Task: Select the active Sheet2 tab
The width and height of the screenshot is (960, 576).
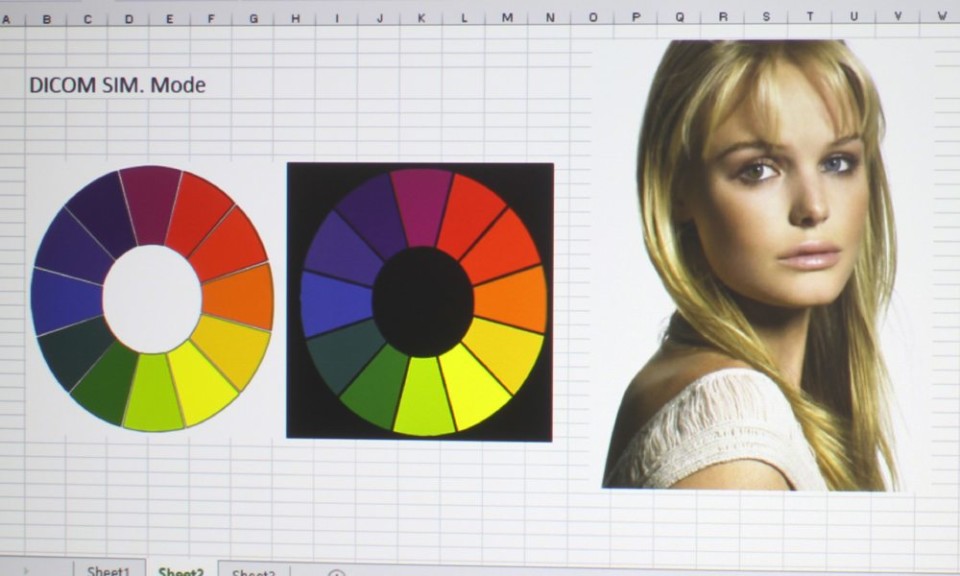Action: (181, 571)
